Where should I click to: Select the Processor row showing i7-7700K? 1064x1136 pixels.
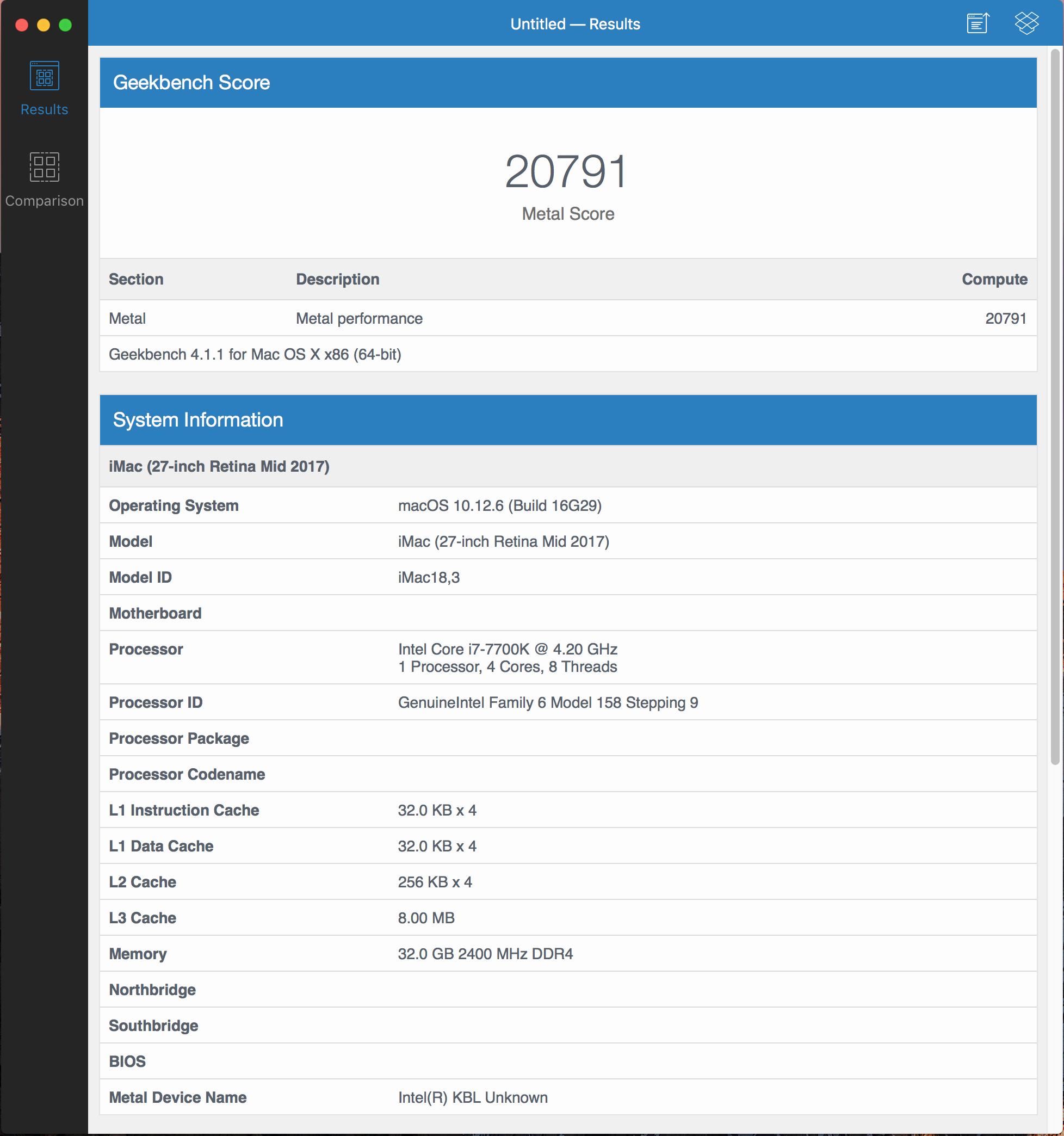click(508, 657)
